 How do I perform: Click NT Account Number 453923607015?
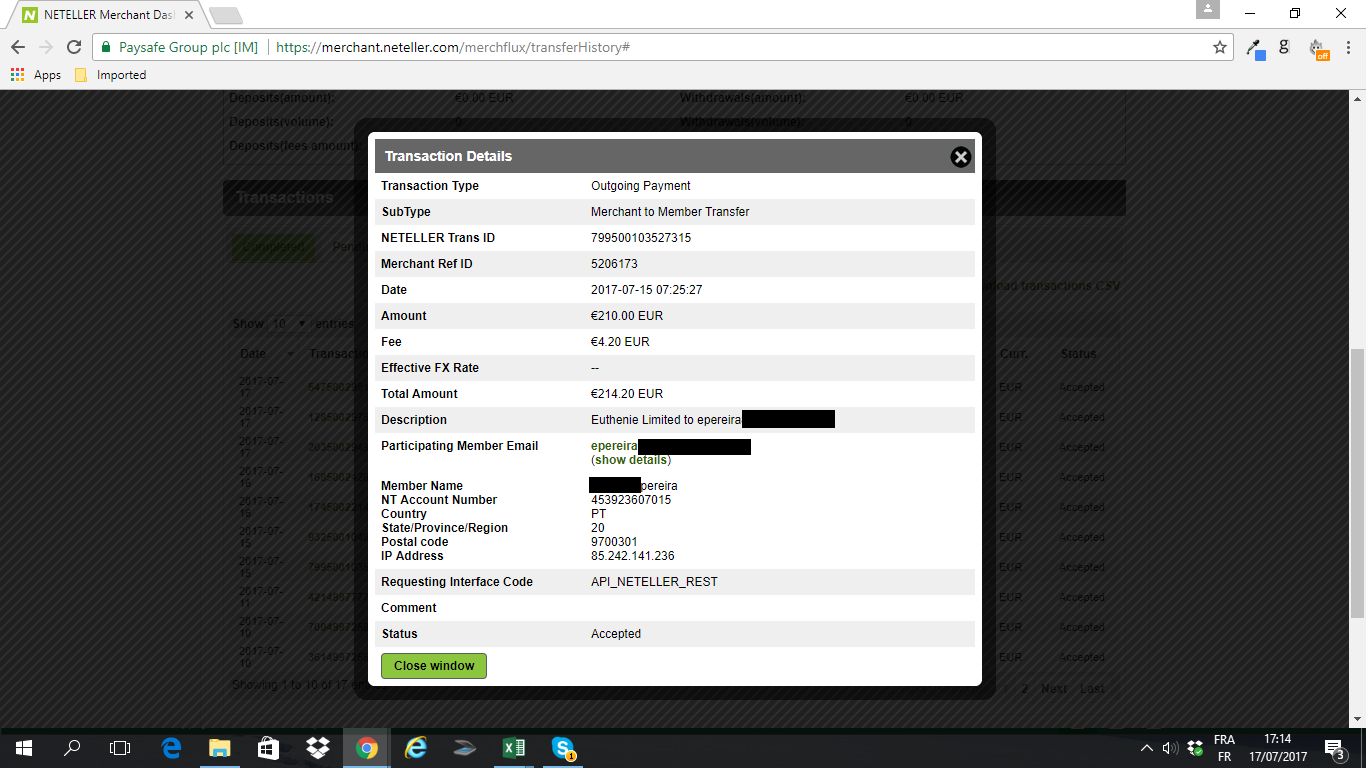point(631,500)
